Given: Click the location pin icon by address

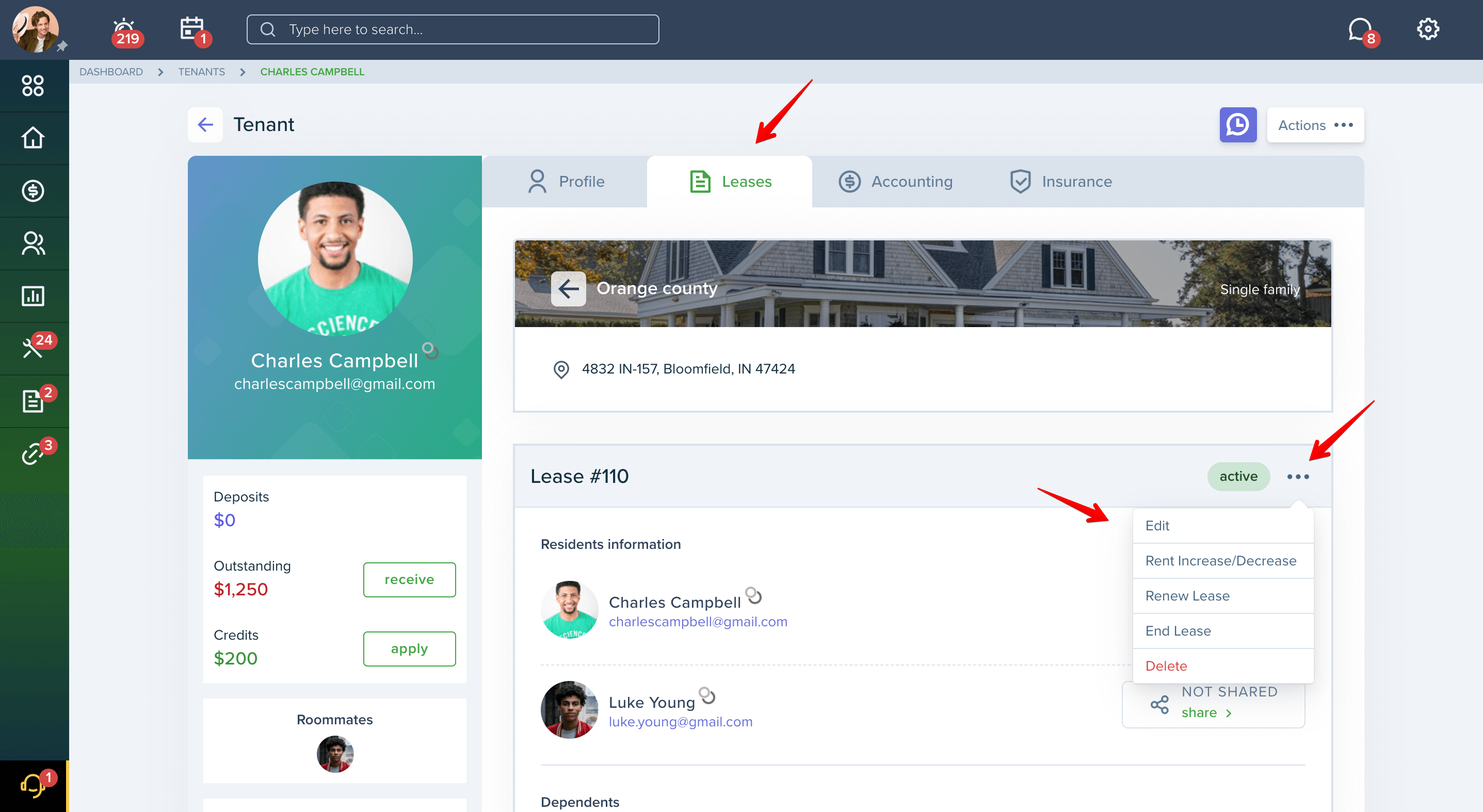Looking at the screenshot, I should pyautogui.click(x=561, y=369).
